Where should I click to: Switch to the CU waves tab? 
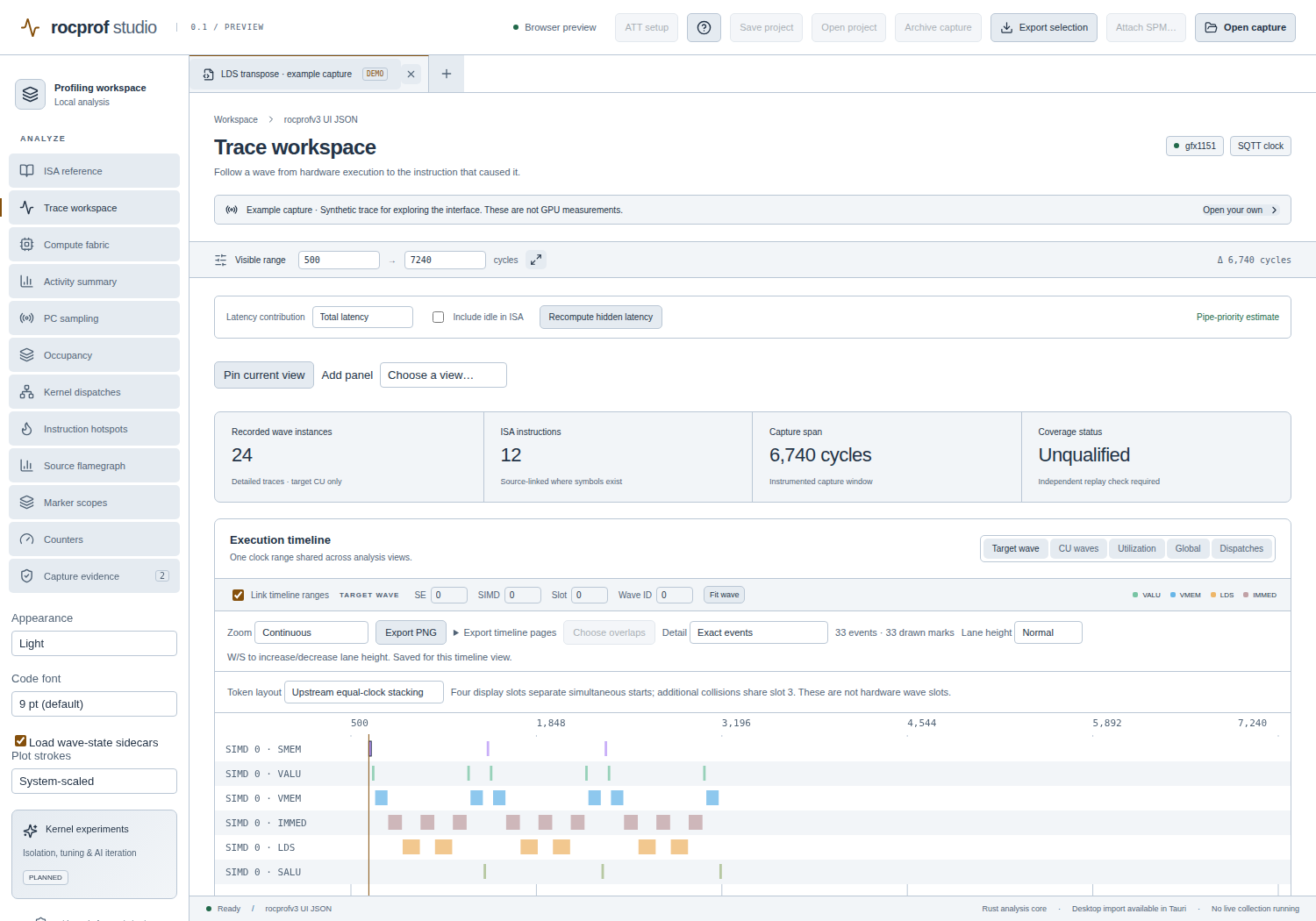click(x=1078, y=549)
